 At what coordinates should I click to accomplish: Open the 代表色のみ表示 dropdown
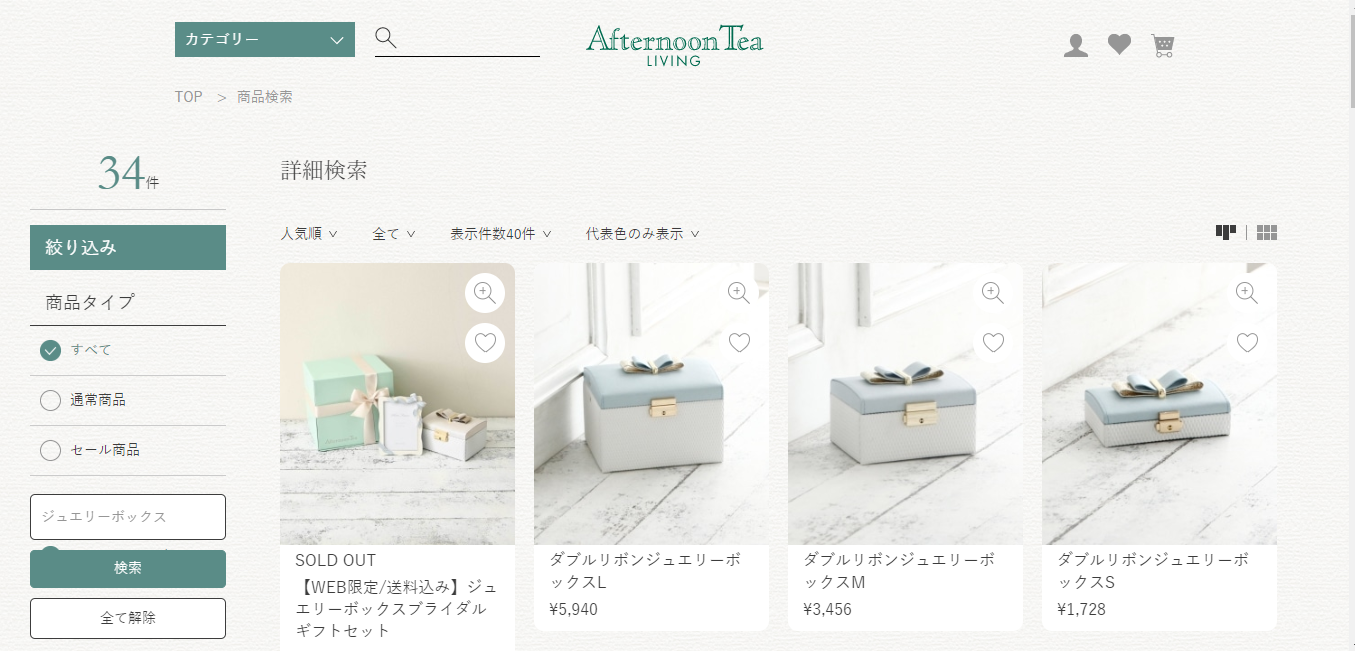643,234
